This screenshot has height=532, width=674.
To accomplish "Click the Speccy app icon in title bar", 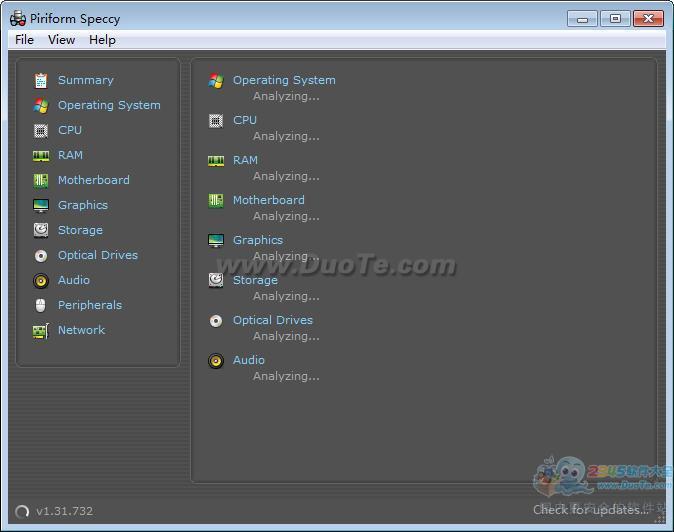I will [18, 18].
